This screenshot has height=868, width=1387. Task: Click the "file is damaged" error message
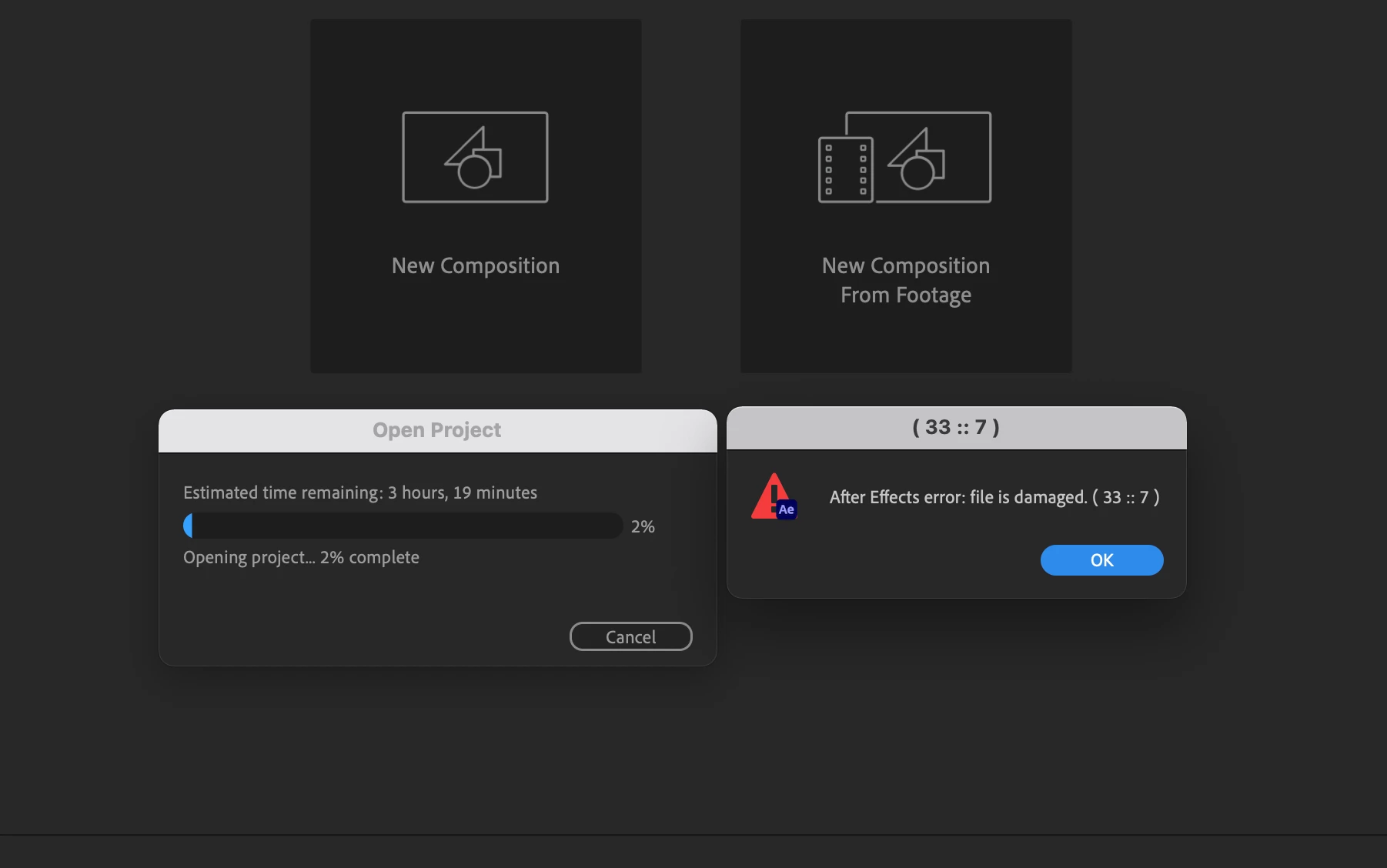[x=994, y=497]
